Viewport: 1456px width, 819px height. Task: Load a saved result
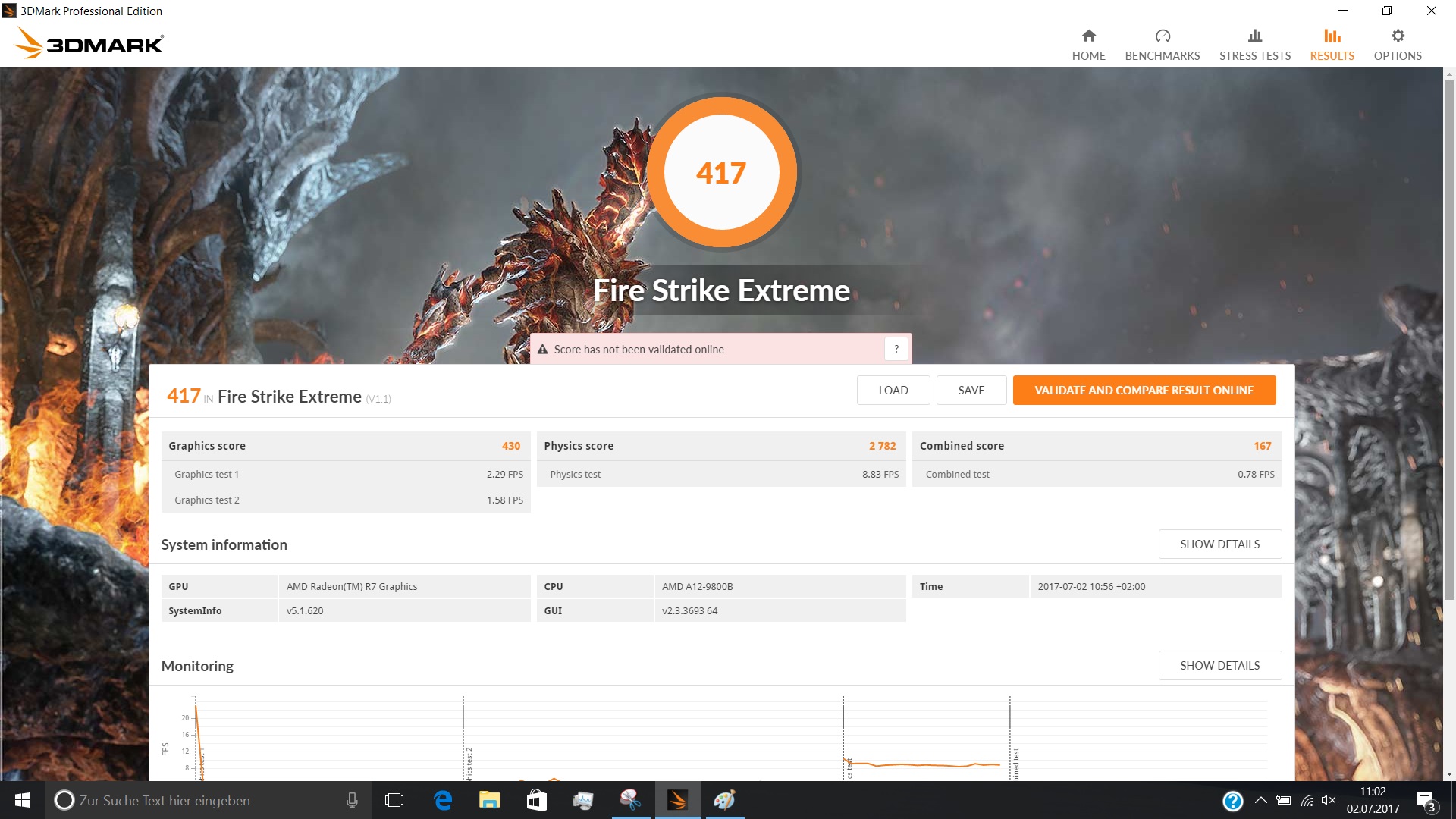[x=893, y=391]
